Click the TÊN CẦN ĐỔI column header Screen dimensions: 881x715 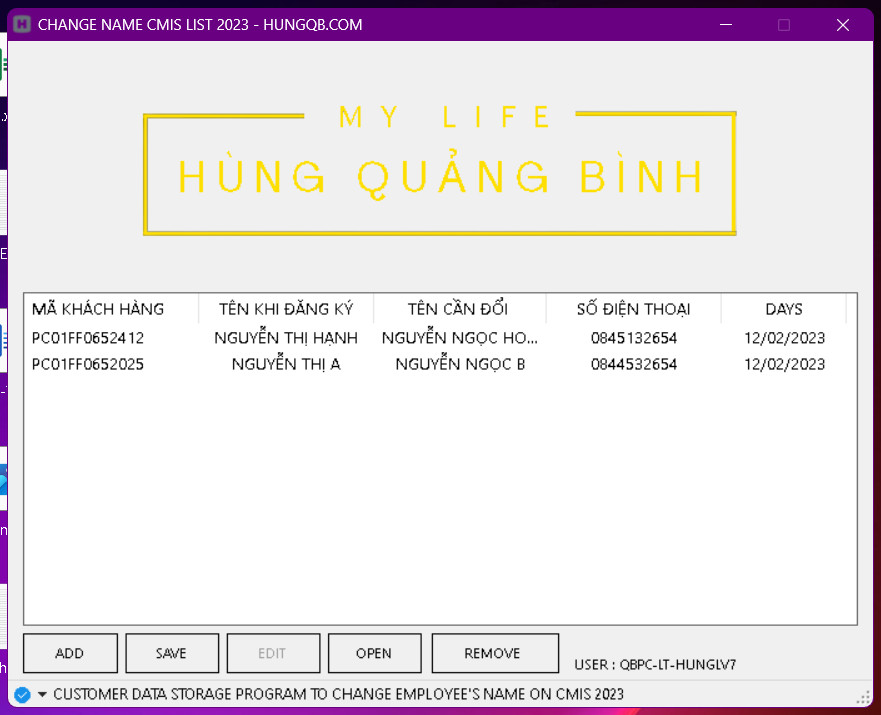[459, 309]
